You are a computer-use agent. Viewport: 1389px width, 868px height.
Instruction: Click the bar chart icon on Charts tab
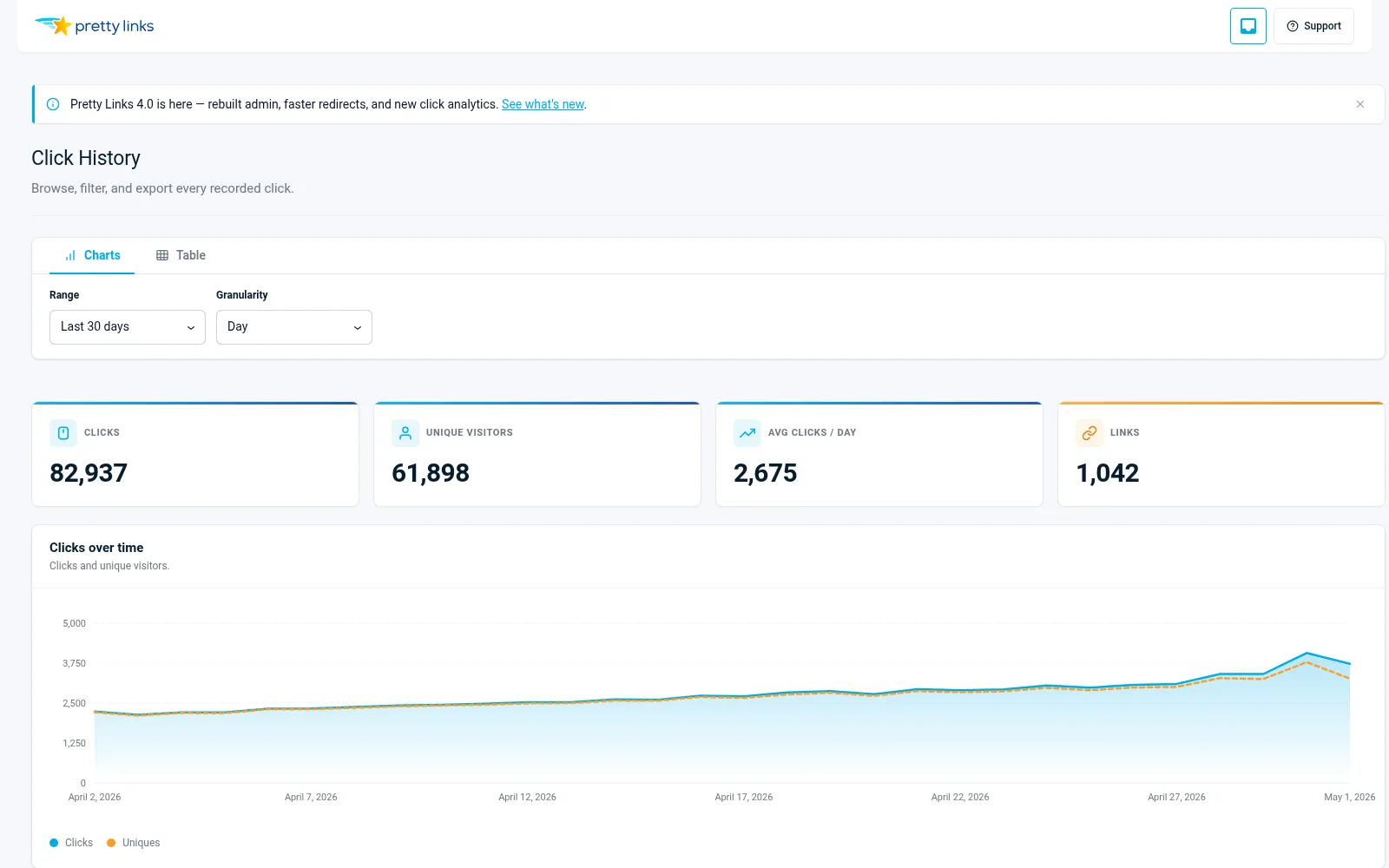(70, 256)
